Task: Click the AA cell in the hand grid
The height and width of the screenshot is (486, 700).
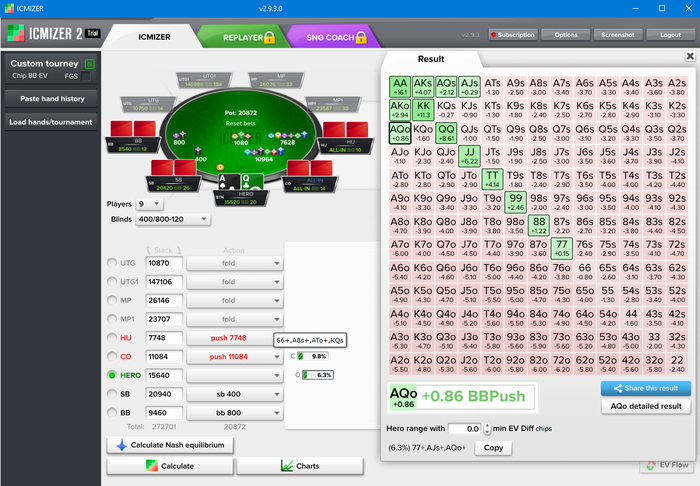Action: (400, 87)
